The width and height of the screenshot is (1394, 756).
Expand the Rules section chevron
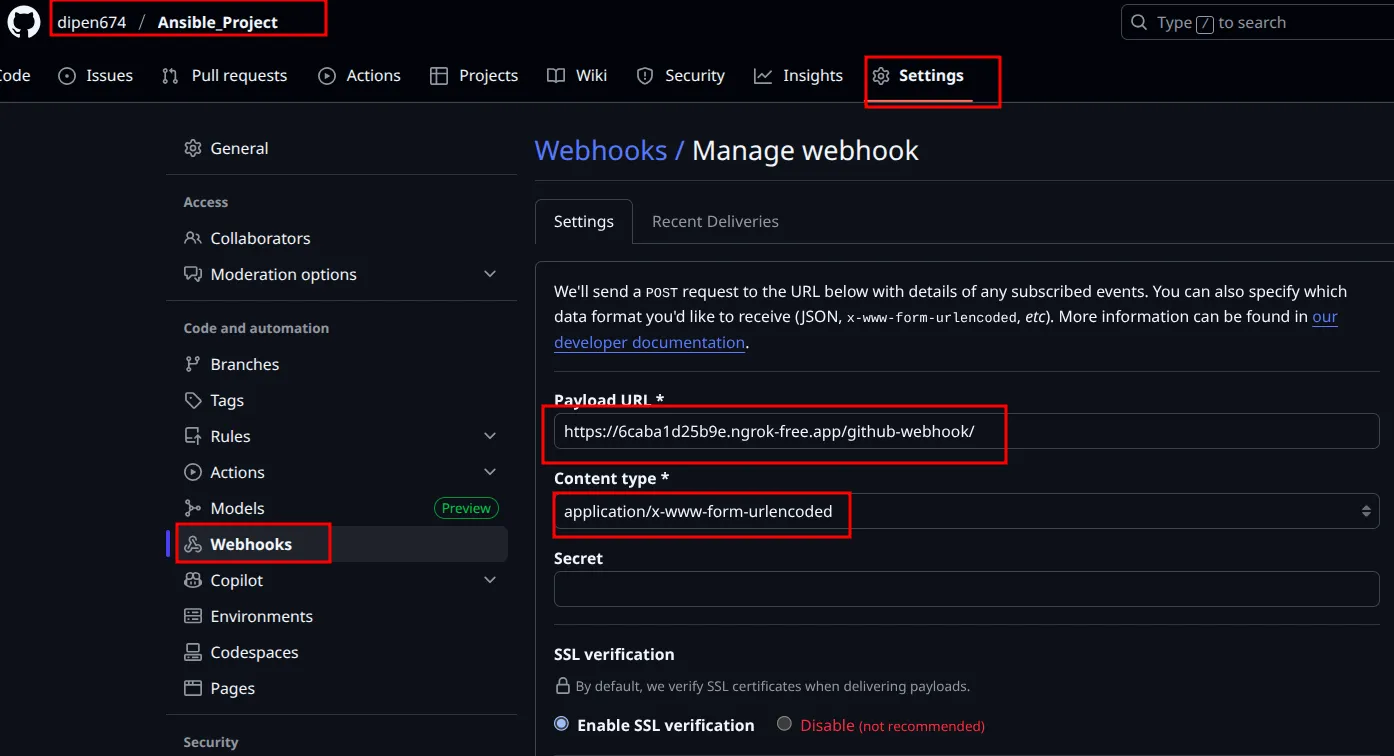490,436
